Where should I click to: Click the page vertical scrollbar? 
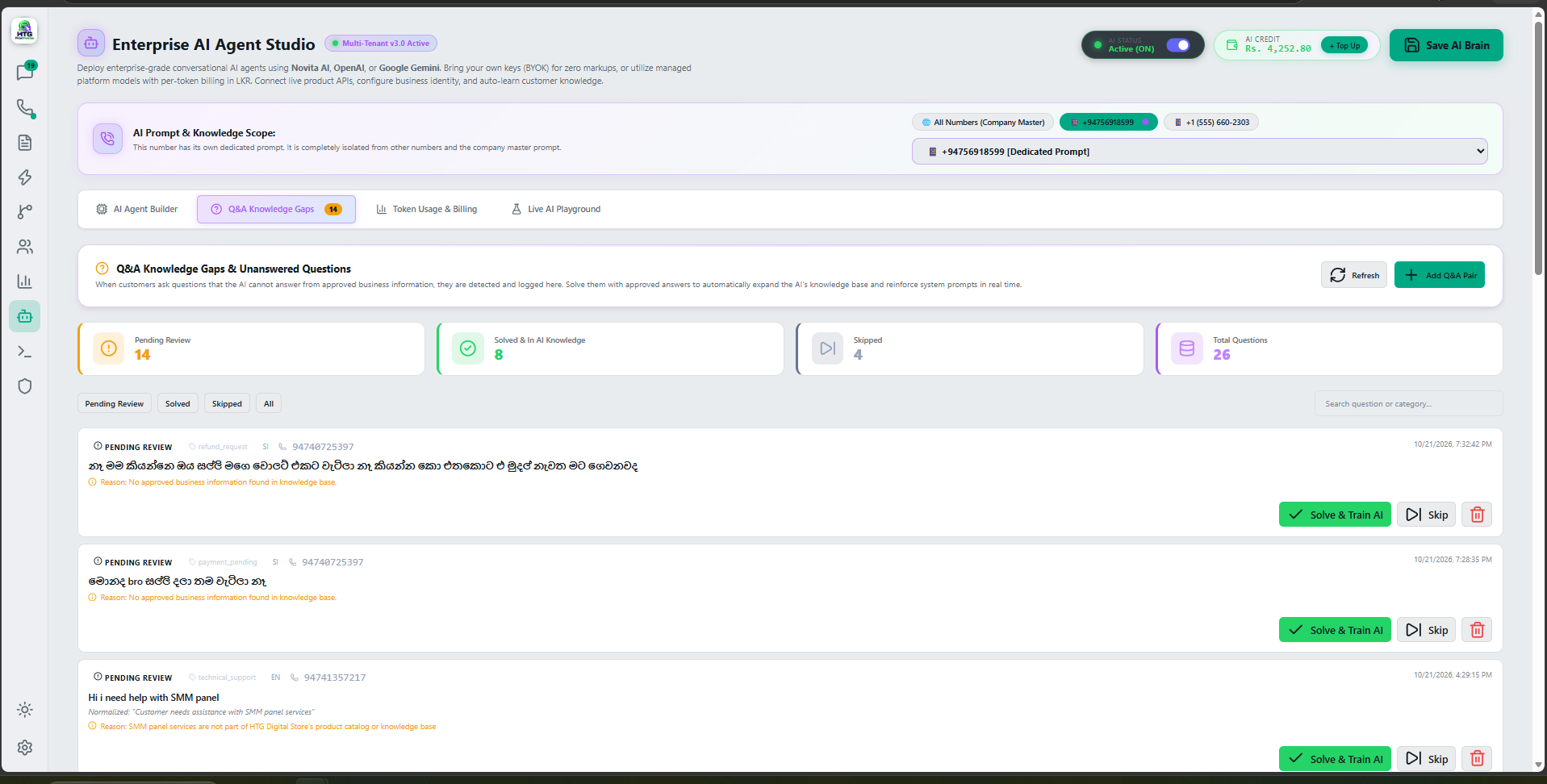coord(1539,148)
